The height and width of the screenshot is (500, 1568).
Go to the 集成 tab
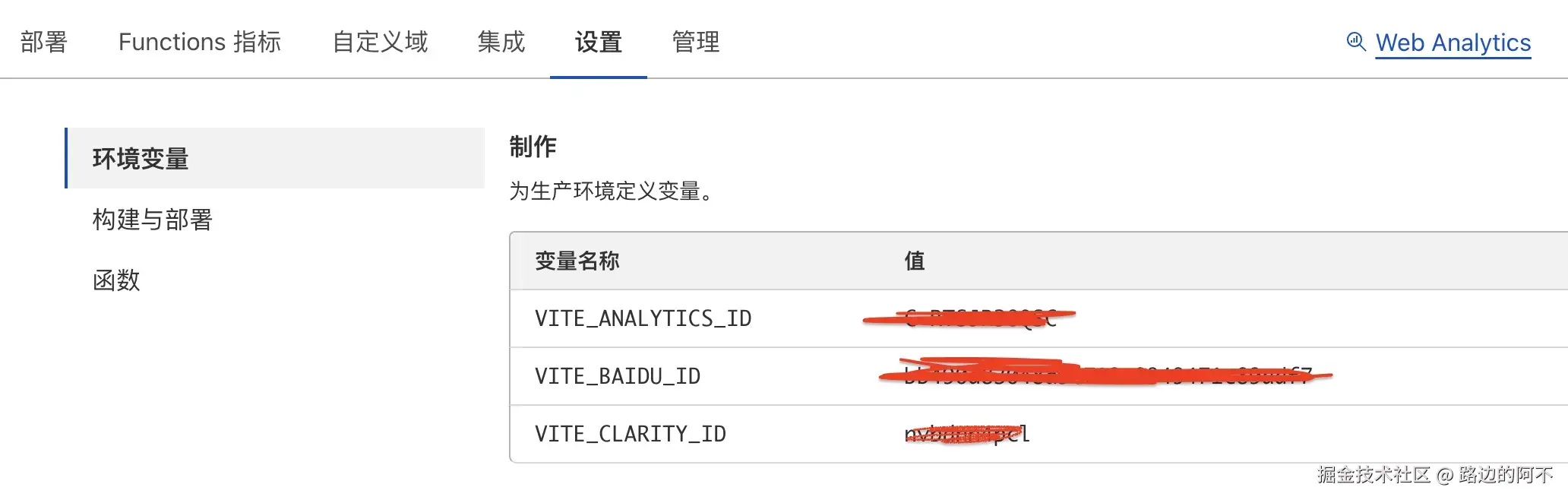(501, 42)
